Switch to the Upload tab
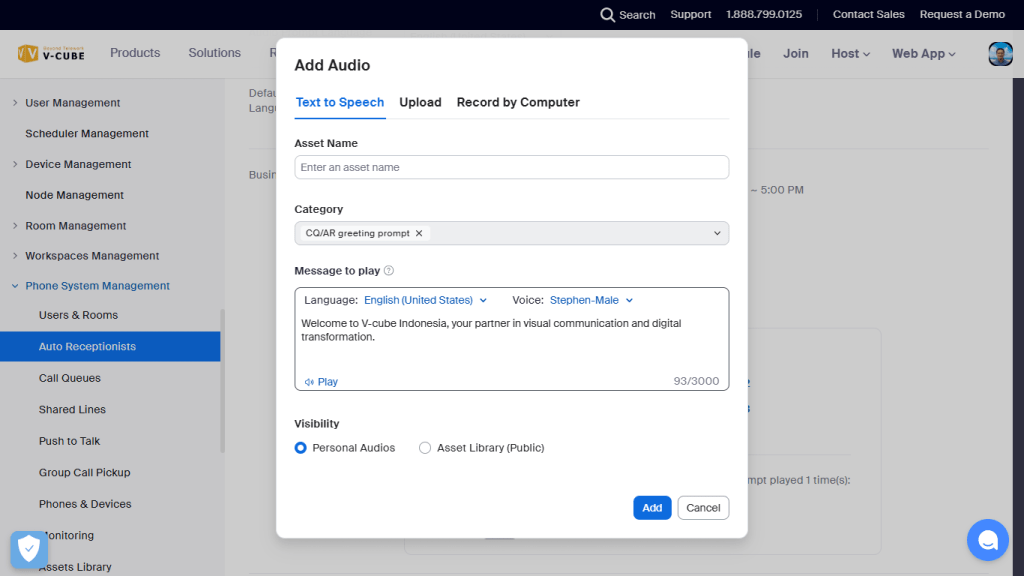 click(x=420, y=102)
